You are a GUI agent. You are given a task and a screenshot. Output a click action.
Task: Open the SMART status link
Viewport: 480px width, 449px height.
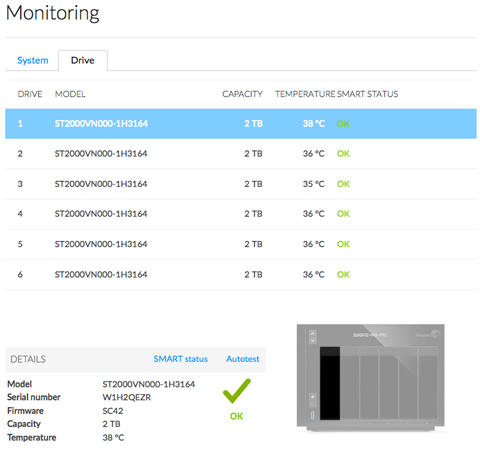(181, 359)
